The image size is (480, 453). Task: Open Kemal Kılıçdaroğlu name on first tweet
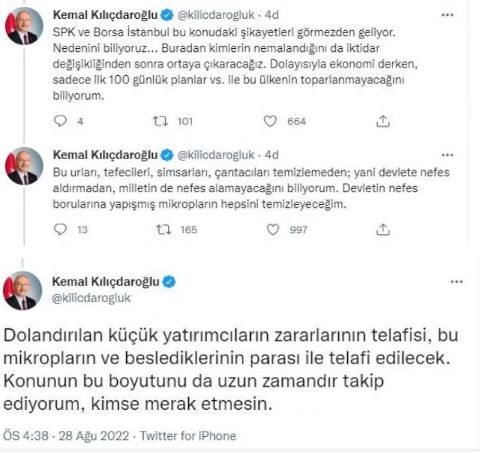(105, 15)
